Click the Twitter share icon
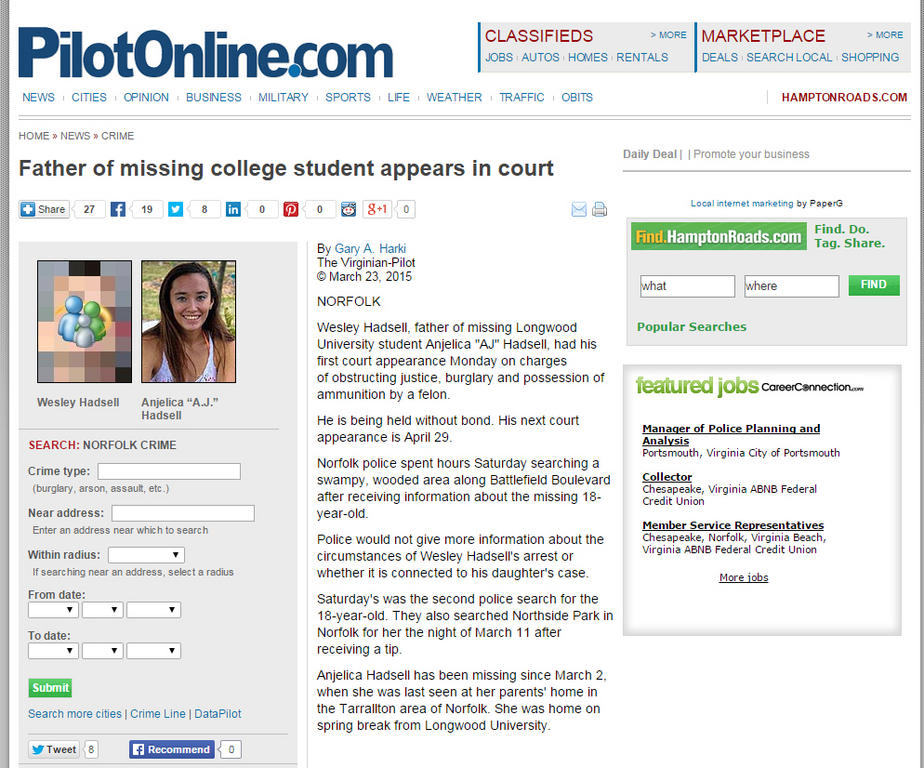Screen dimensions: 924x768 (x=176, y=209)
